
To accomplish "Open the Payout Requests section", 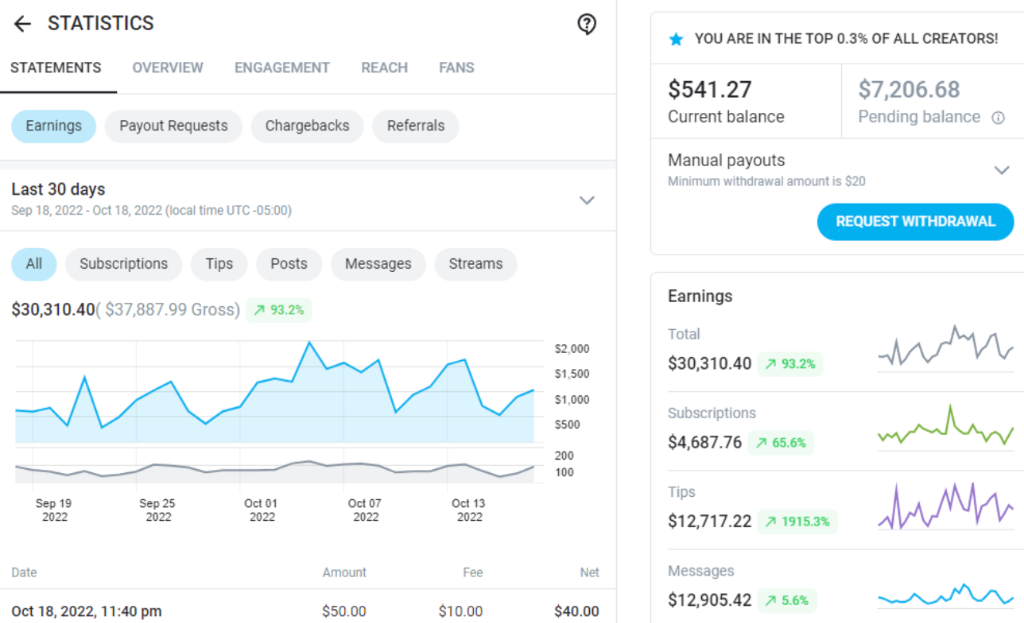I will click(x=173, y=126).
